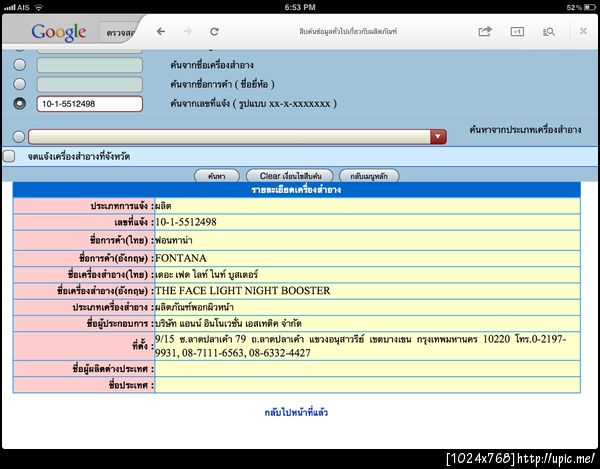Click ค้นหาจากประเภทเครื่องสำอาง label
This screenshot has height=469, width=600.
[x=525, y=130]
